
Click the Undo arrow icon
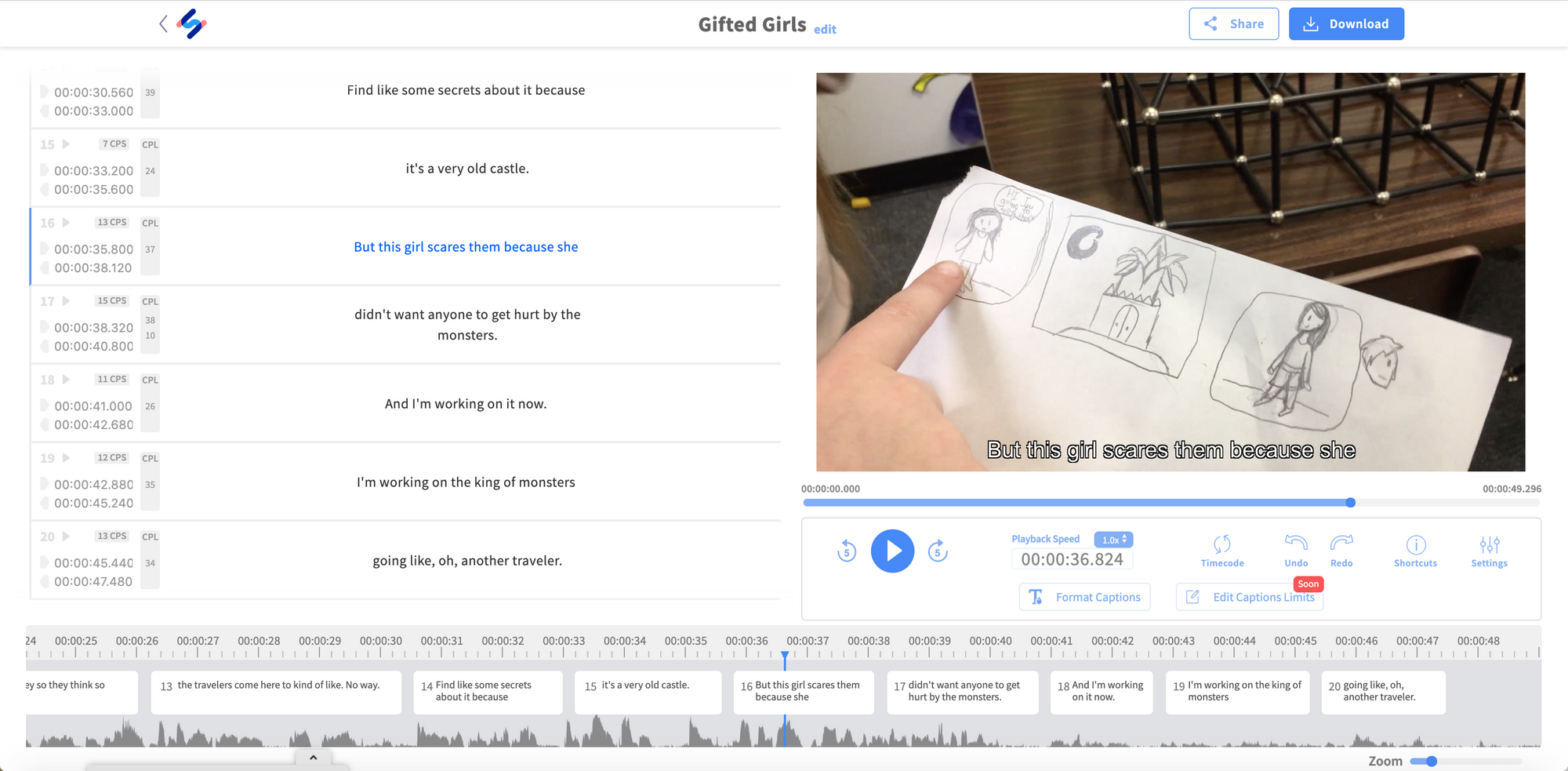pyautogui.click(x=1296, y=543)
